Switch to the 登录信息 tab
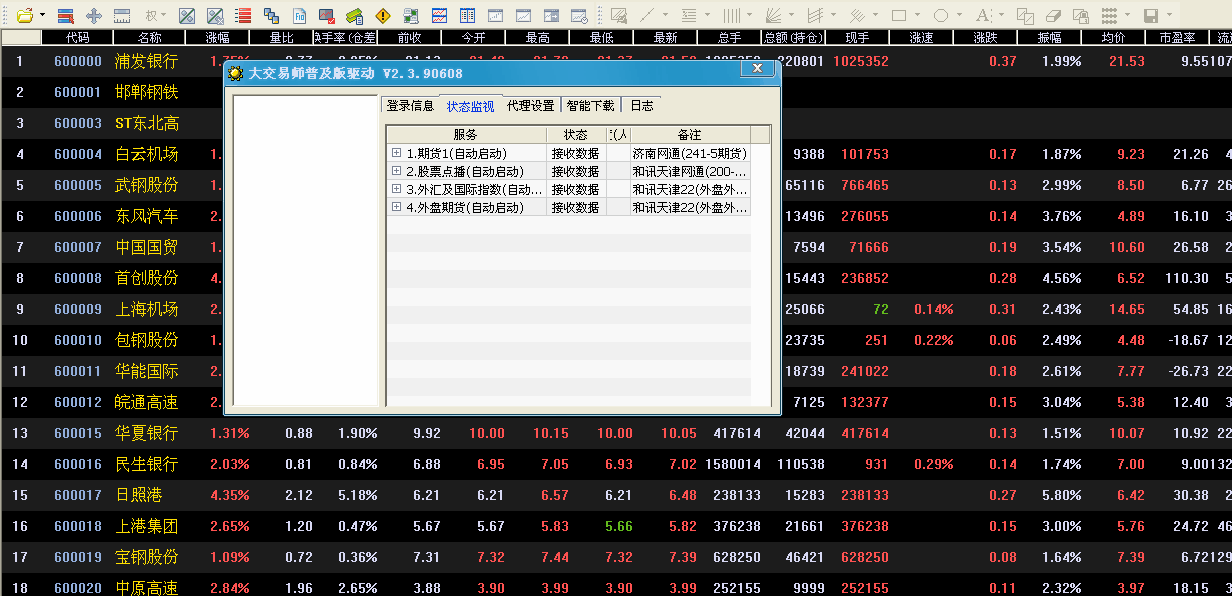 tap(410, 106)
